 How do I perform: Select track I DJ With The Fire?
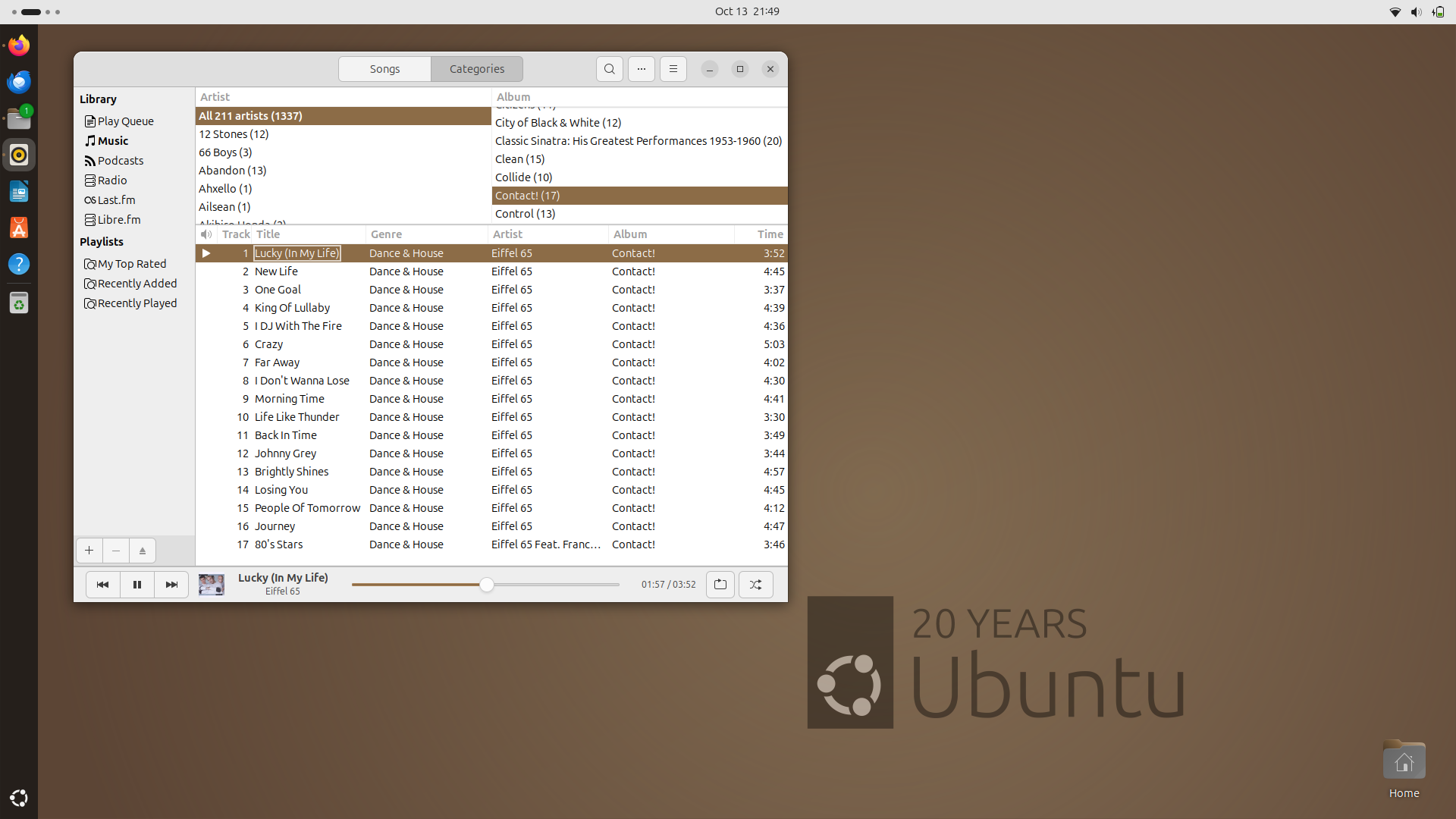(491, 326)
